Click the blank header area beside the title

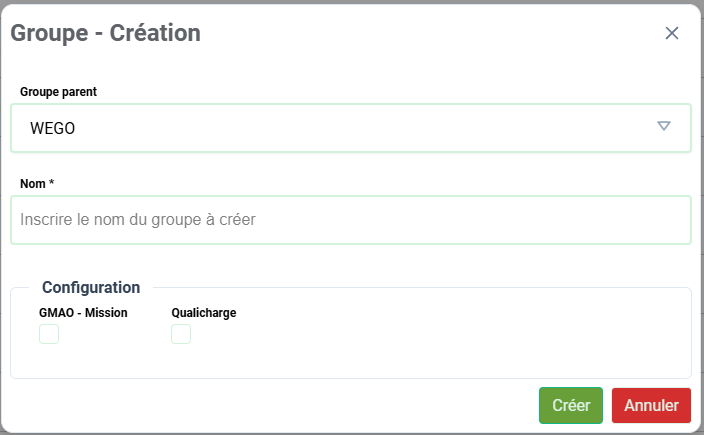[430, 33]
